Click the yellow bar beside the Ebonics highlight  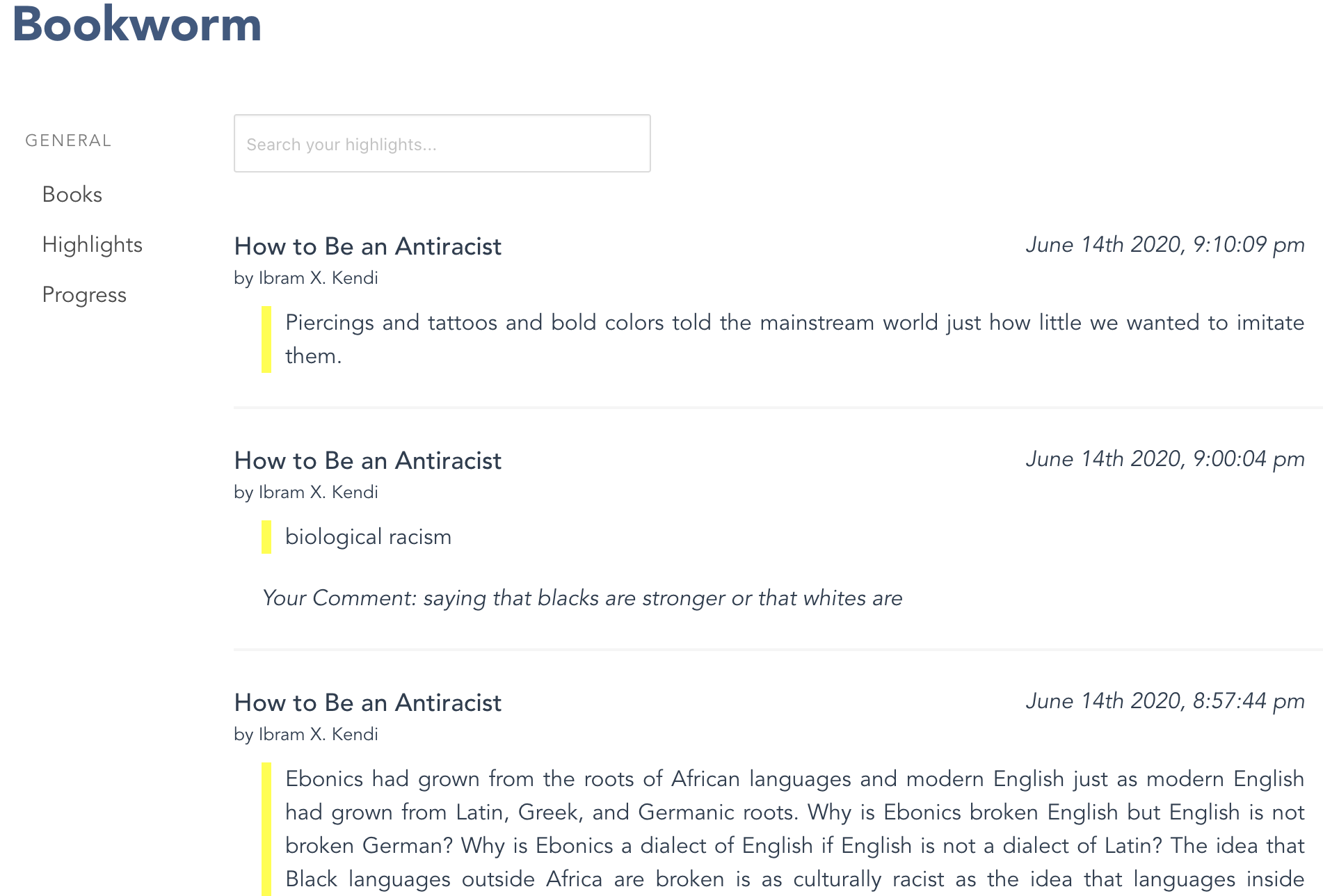point(266,828)
